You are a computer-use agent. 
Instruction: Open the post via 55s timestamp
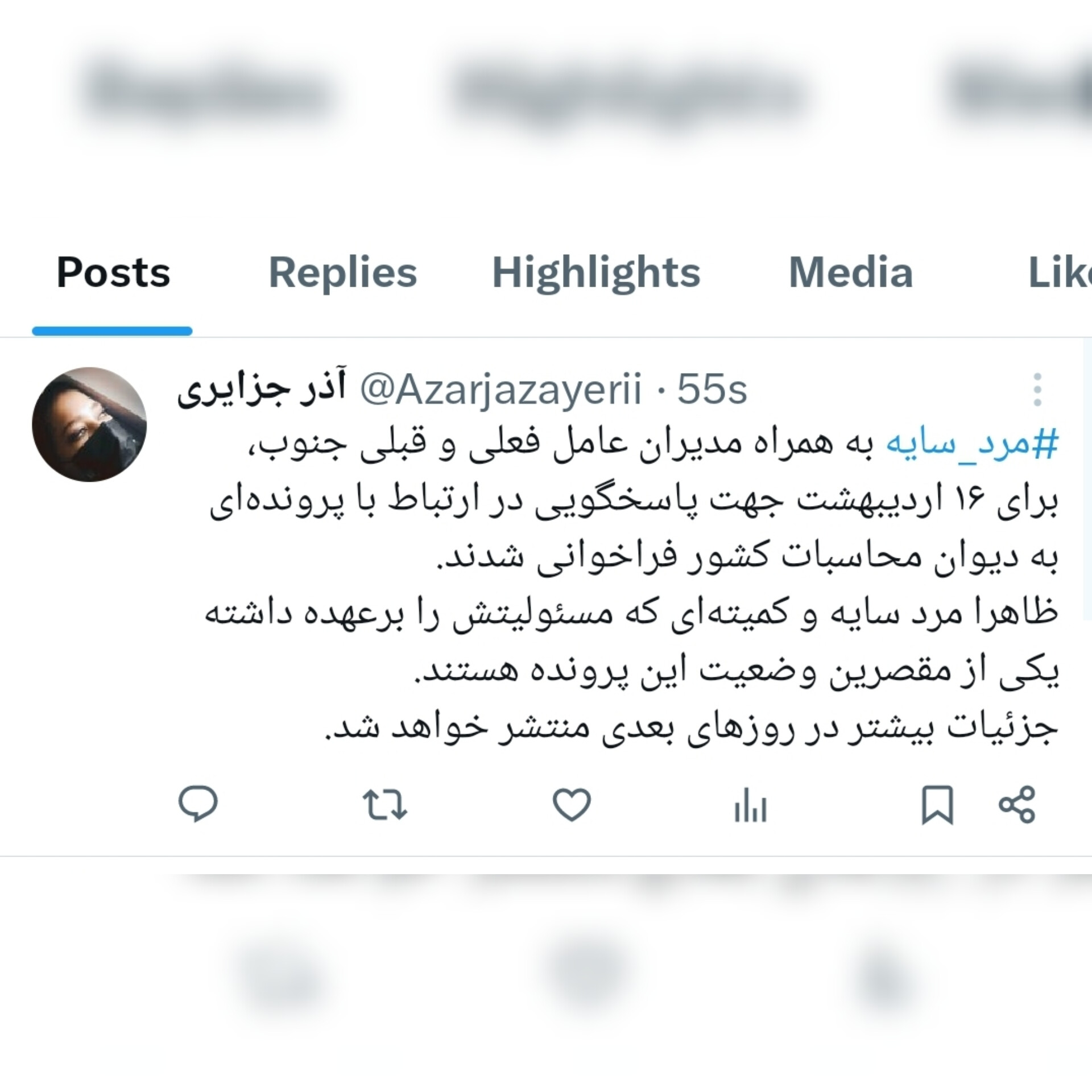(712, 390)
